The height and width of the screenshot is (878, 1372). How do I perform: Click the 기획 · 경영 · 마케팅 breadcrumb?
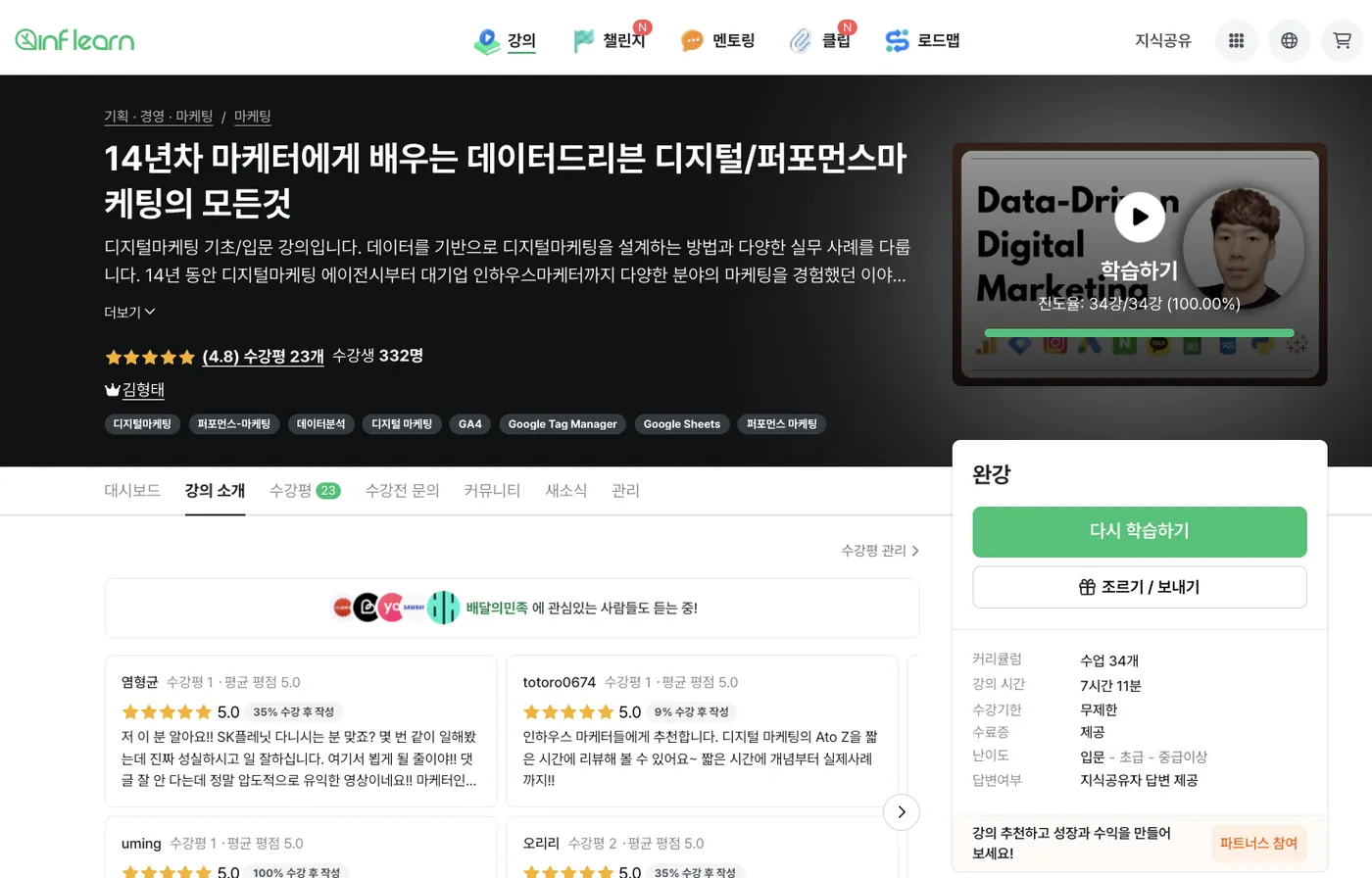(159, 116)
